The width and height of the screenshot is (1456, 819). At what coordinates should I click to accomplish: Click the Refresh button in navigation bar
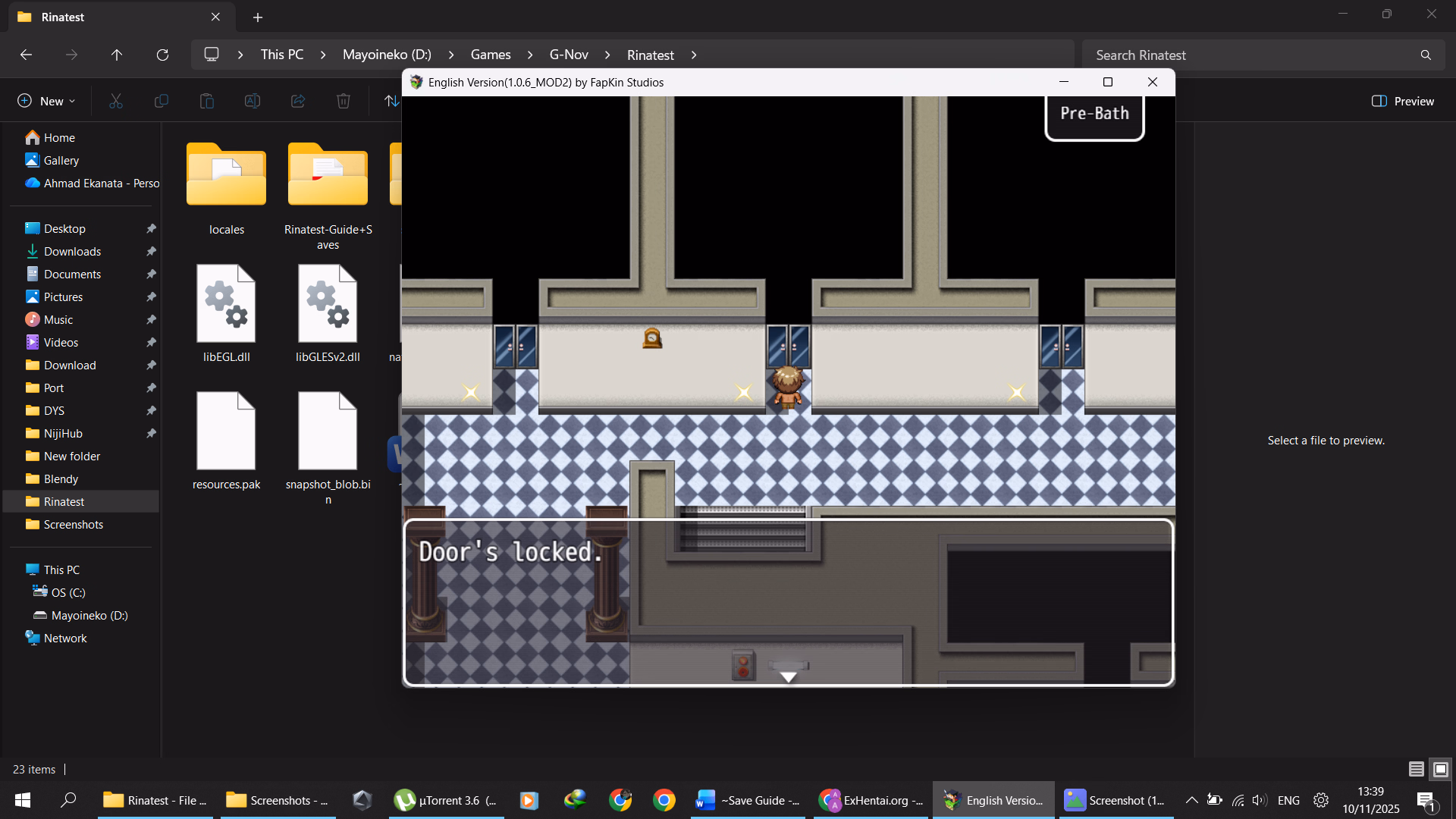pyautogui.click(x=162, y=55)
